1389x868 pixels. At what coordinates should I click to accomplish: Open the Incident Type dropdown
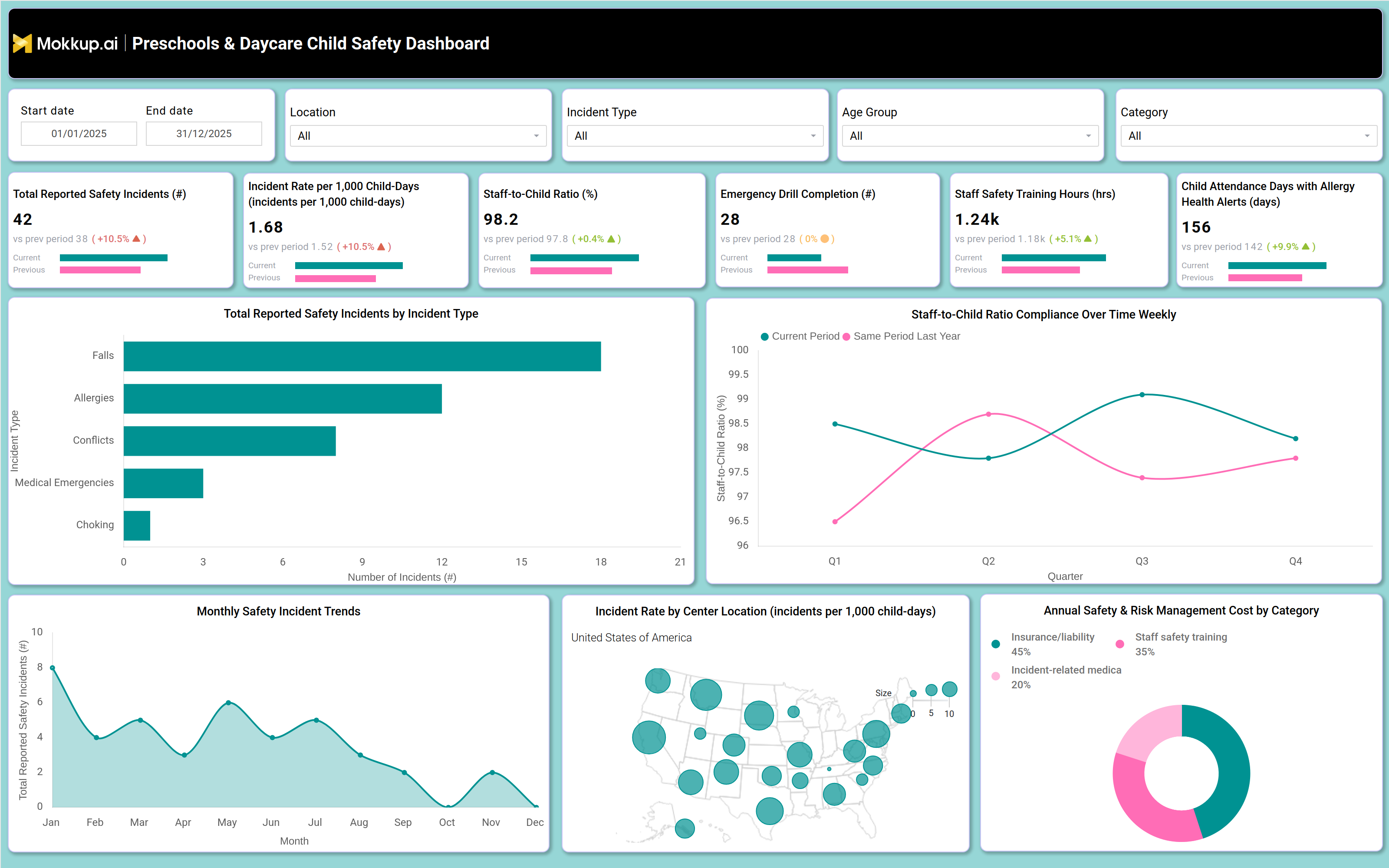coord(695,136)
